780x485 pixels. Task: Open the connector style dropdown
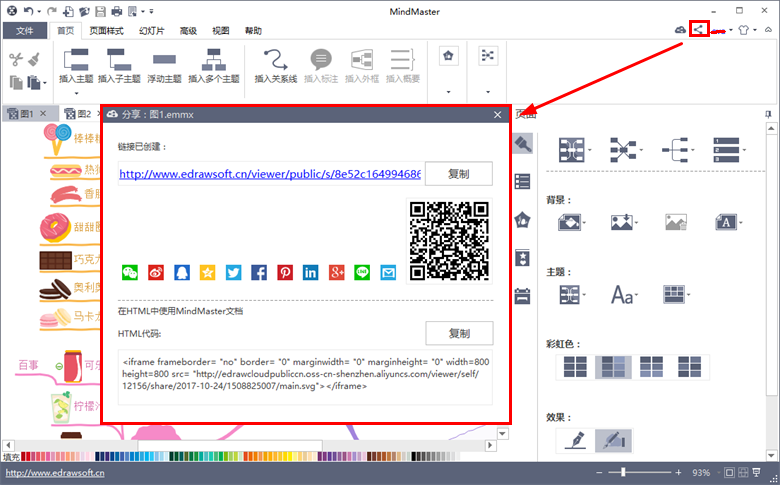pos(626,150)
